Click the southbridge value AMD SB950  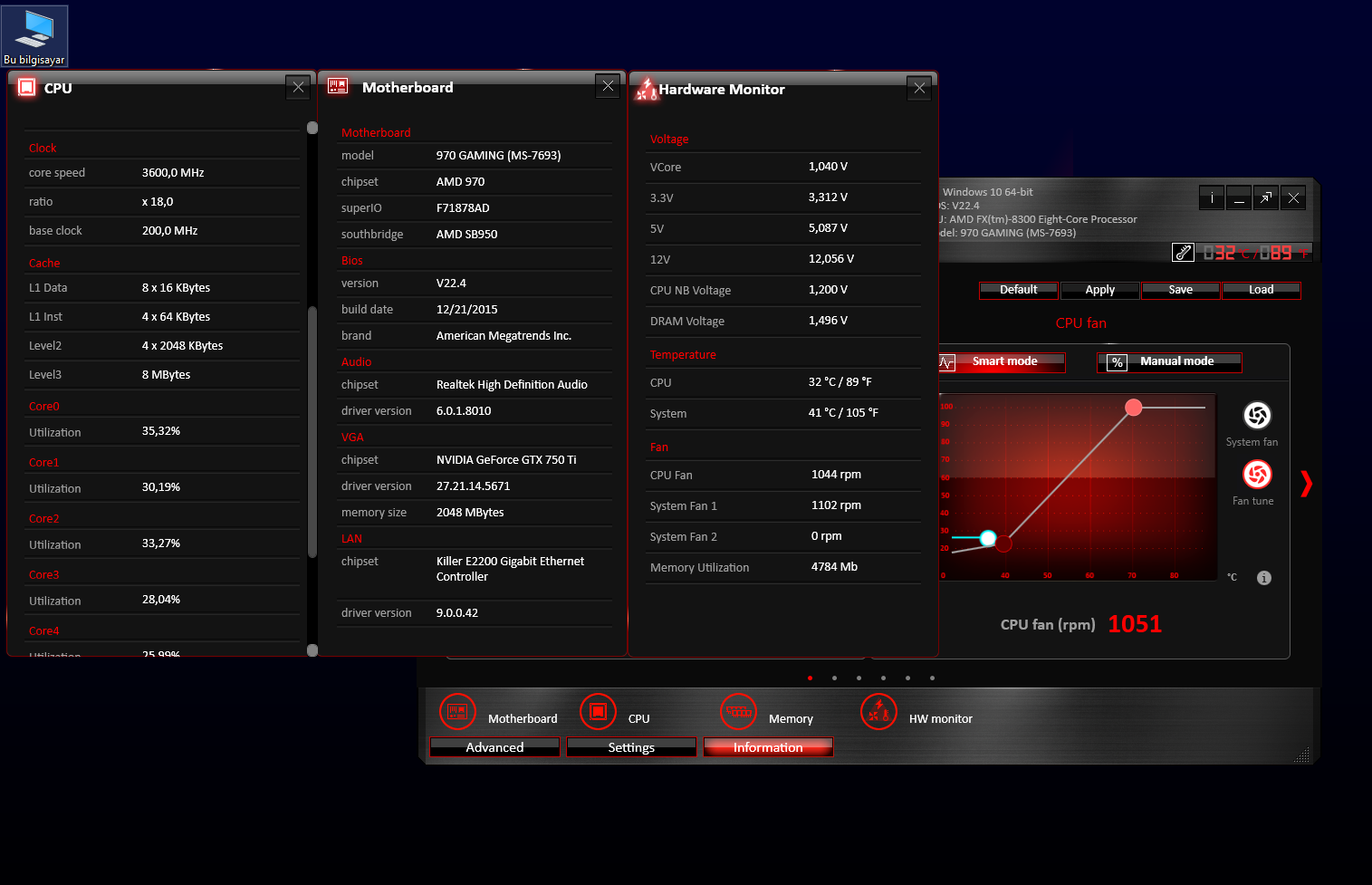click(466, 235)
